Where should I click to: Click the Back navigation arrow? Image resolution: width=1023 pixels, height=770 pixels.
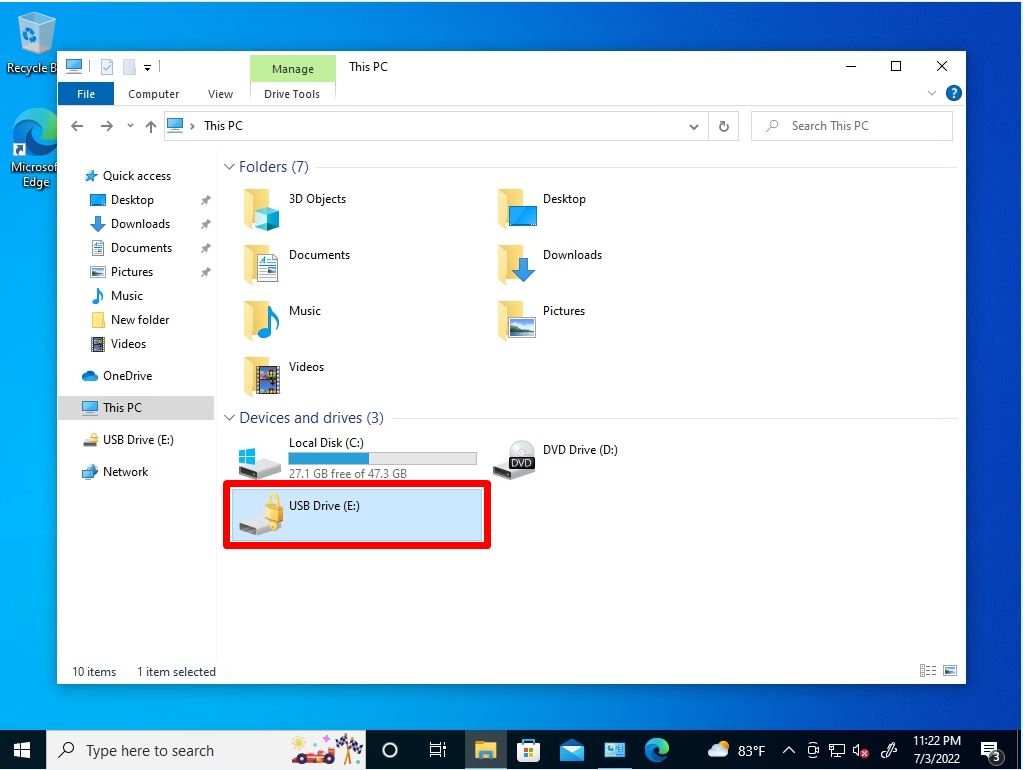point(77,126)
